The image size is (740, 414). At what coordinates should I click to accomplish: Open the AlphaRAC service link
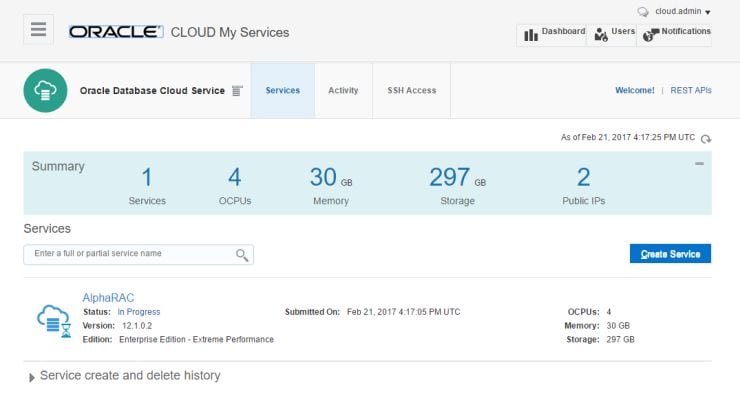(x=108, y=297)
